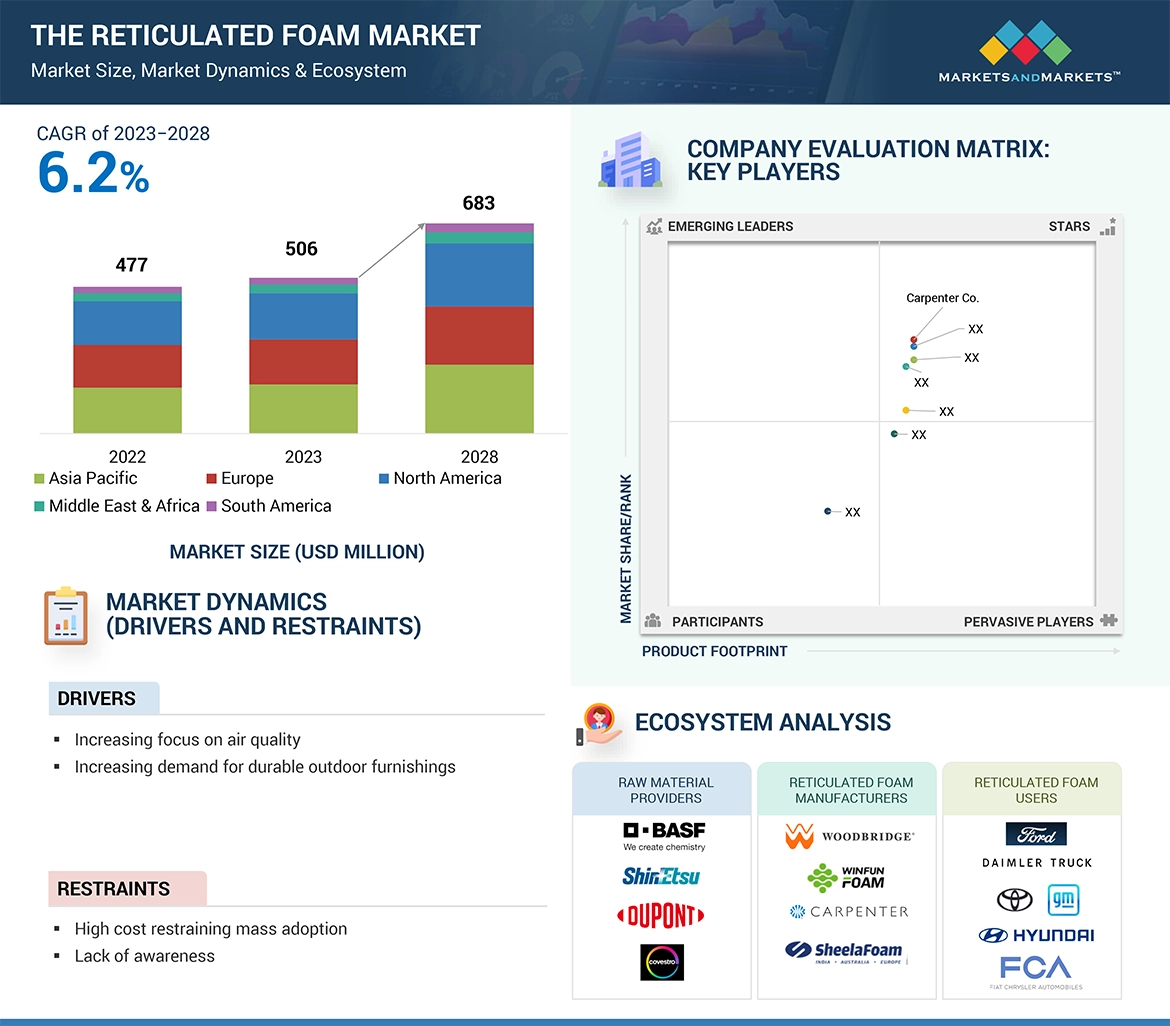Click the BASF logo

[664, 836]
